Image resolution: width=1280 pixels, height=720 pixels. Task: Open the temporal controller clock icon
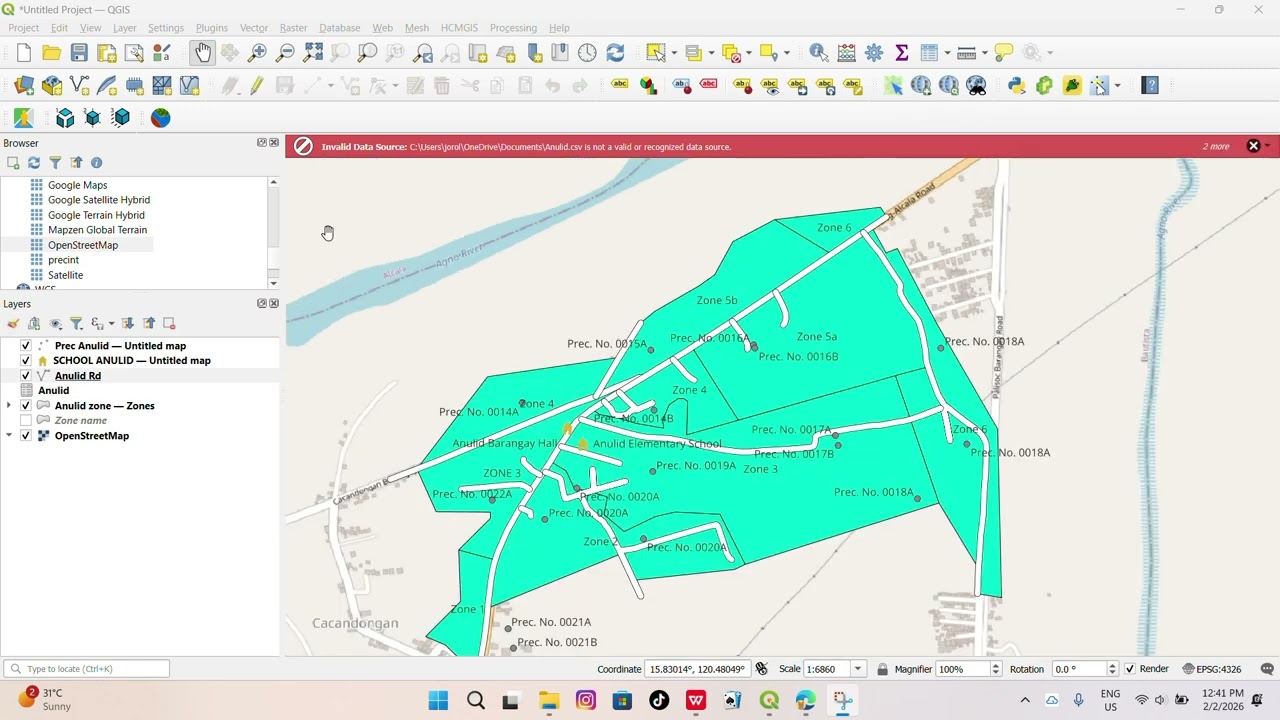click(587, 53)
